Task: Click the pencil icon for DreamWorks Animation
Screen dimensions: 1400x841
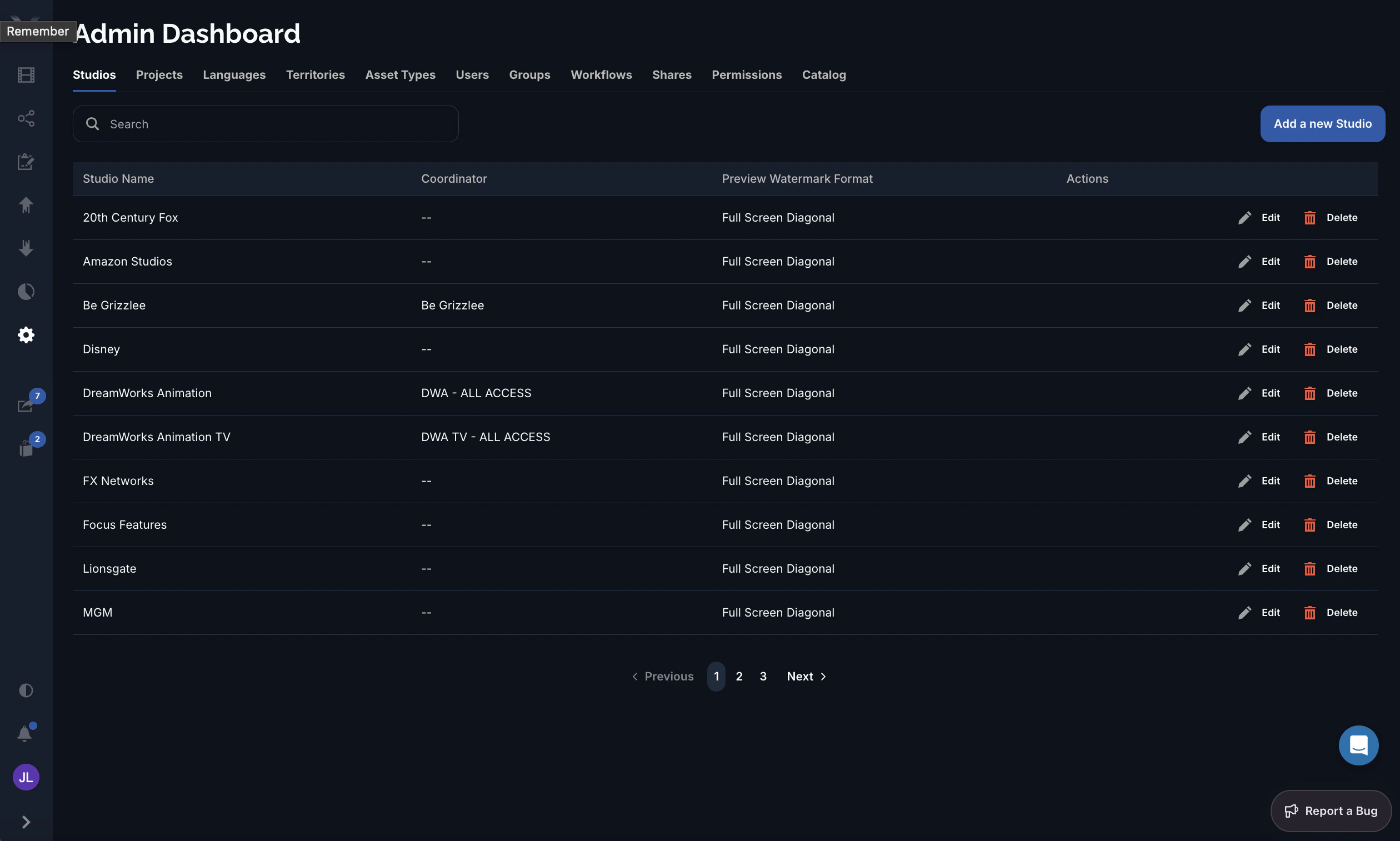Action: (1244, 393)
